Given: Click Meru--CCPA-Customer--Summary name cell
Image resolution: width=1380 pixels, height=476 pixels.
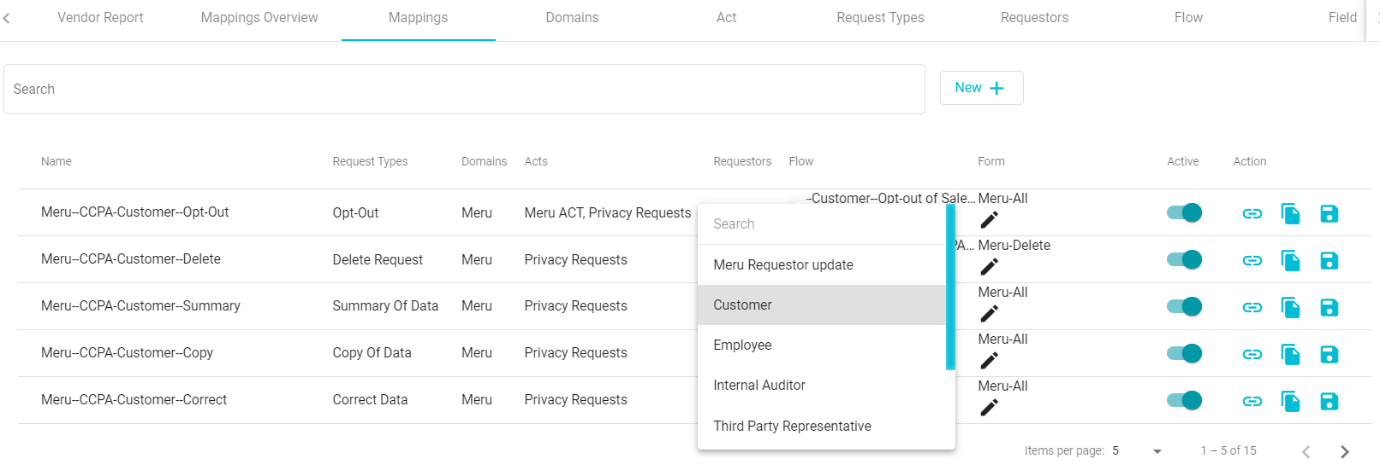Looking at the screenshot, I should [141, 306].
